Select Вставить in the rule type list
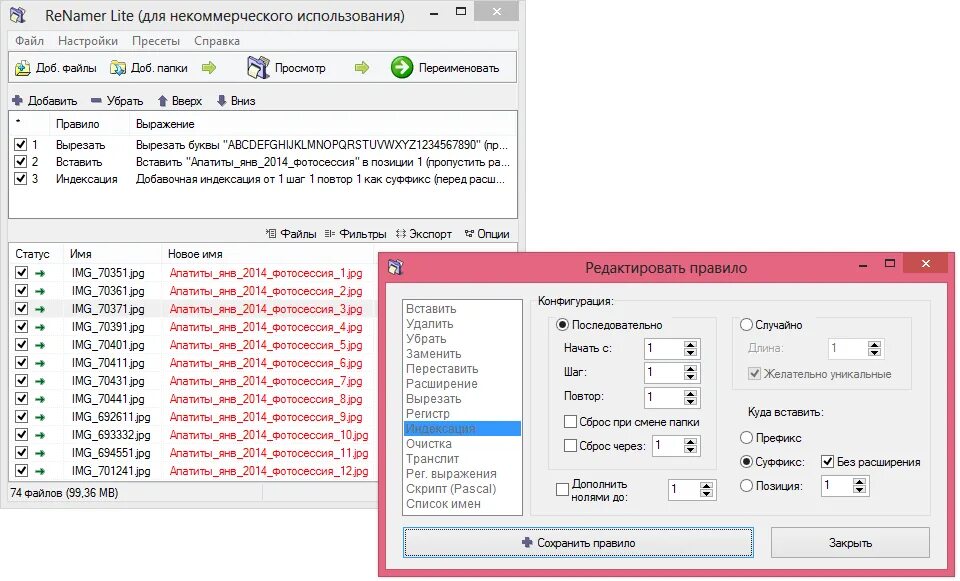Viewport: 960px width, 581px height. 462,309
